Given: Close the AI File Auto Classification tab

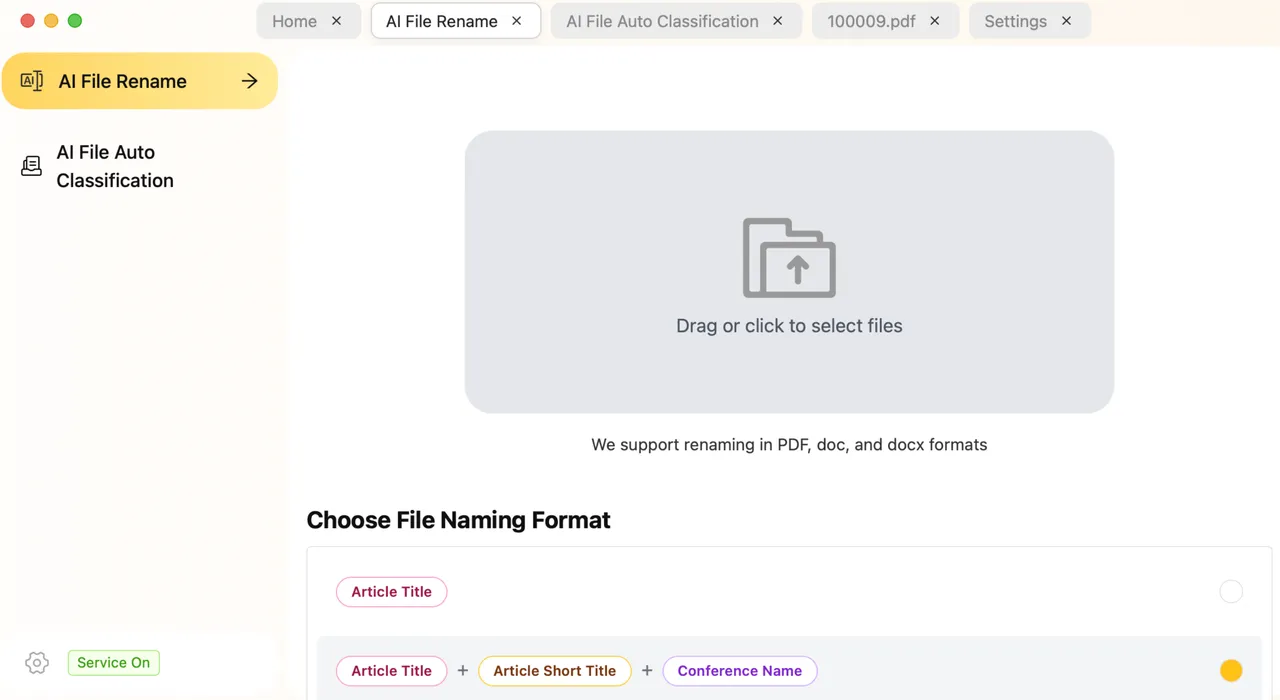Looking at the screenshot, I should tap(778, 21).
